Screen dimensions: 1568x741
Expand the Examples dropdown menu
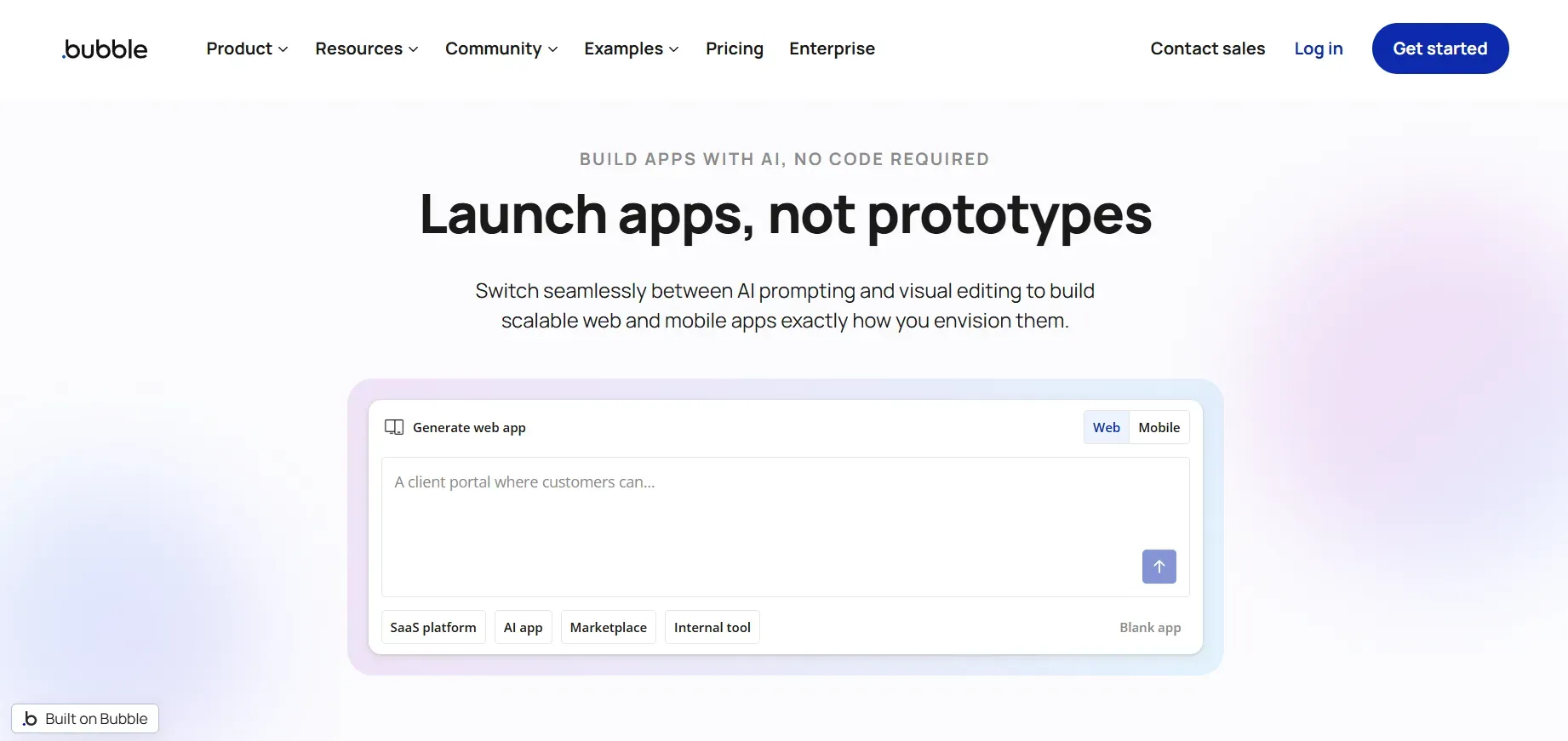pyautogui.click(x=631, y=48)
